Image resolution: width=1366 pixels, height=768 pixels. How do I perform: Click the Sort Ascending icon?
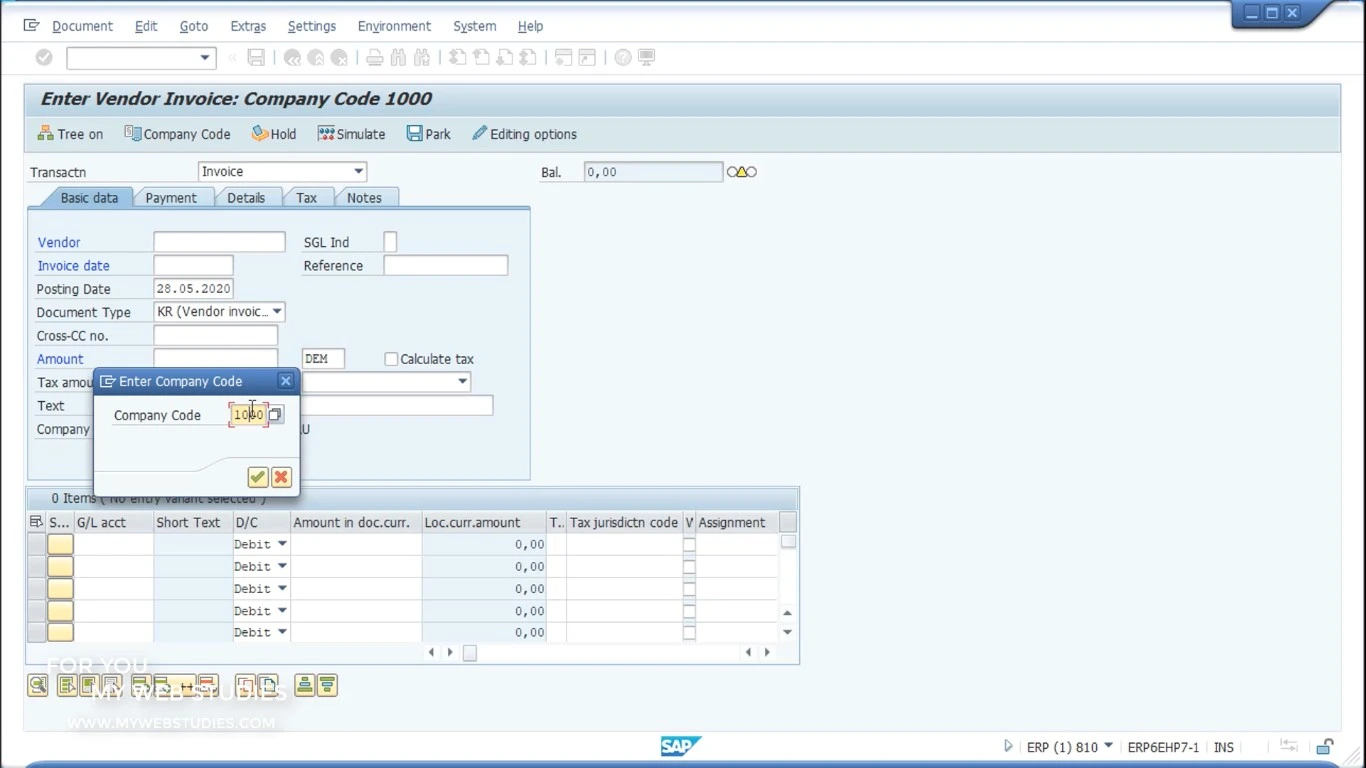(304, 686)
